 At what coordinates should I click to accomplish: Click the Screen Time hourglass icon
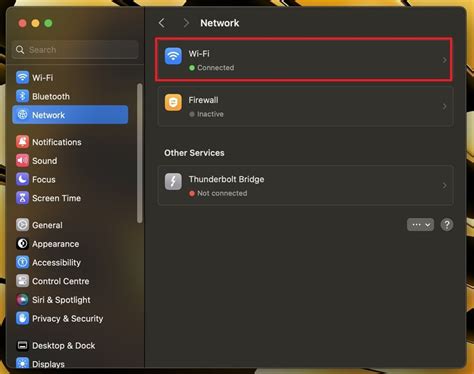point(22,198)
